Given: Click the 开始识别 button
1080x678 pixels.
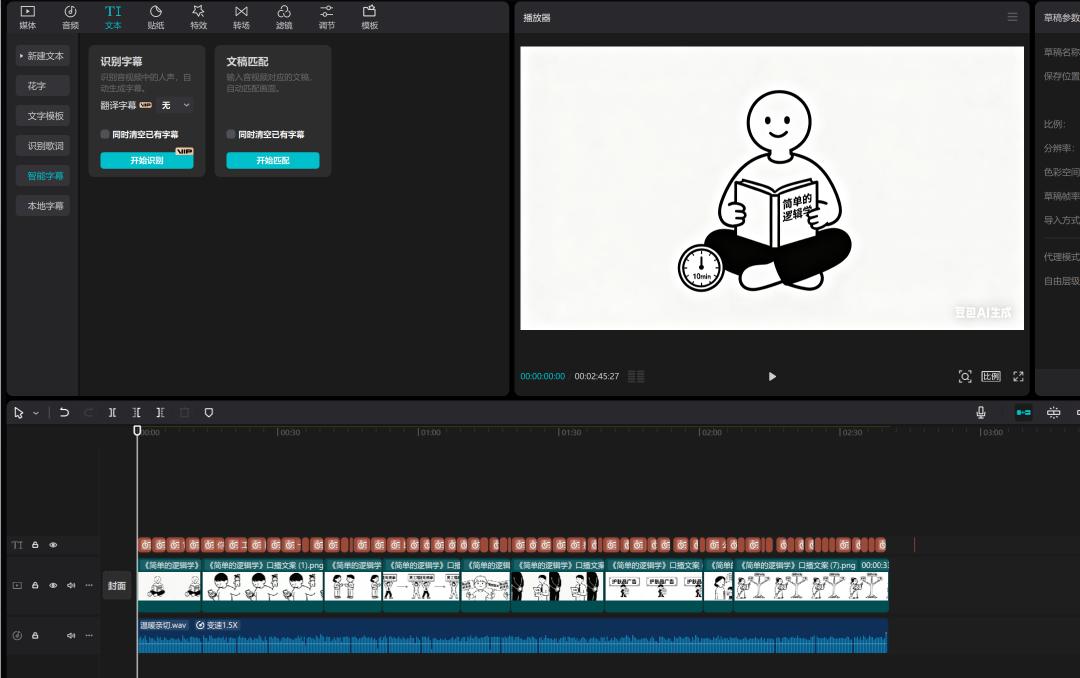Looking at the screenshot, I should [x=146, y=161].
